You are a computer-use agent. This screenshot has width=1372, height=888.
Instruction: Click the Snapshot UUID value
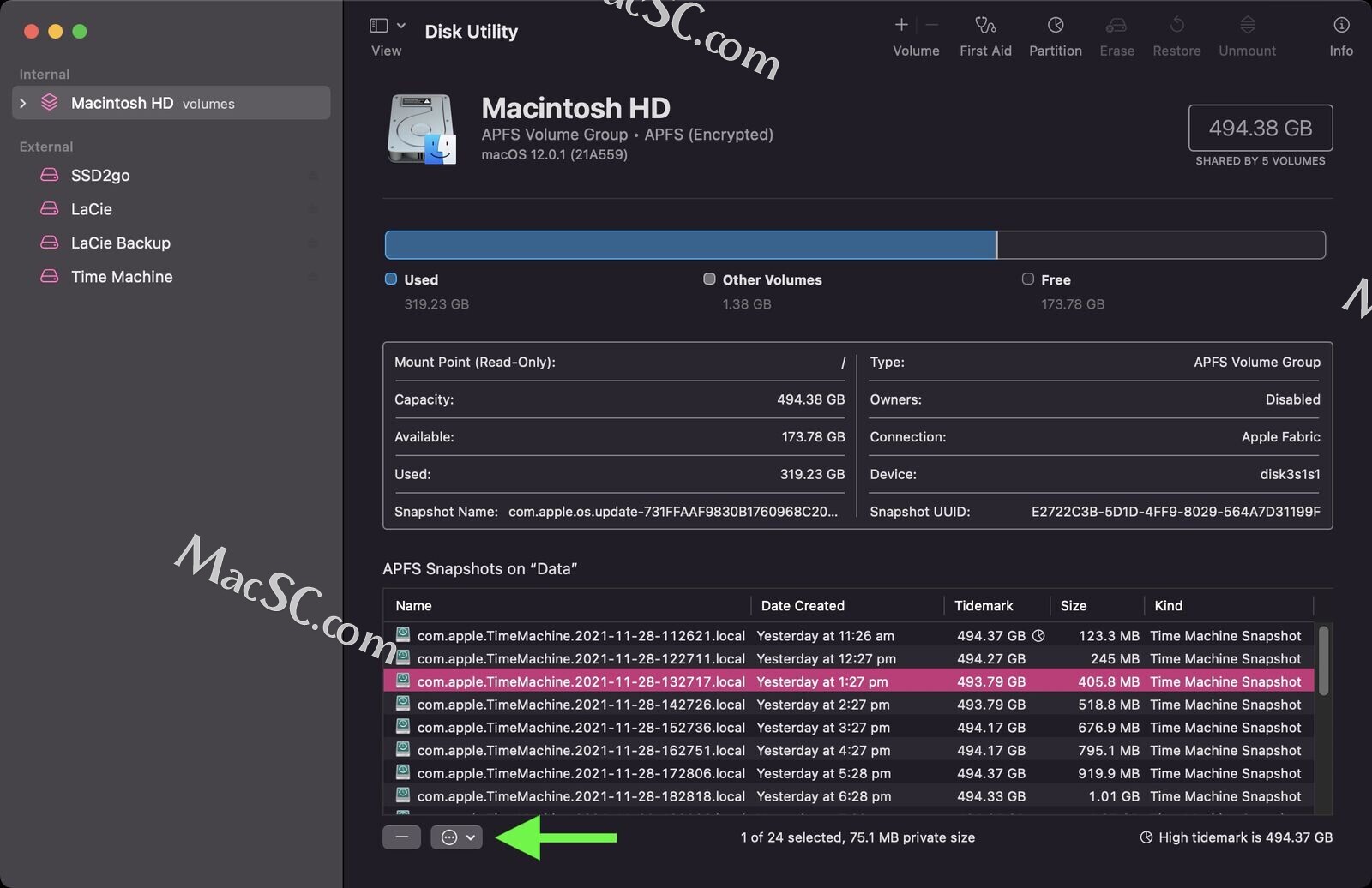tap(1176, 512)
